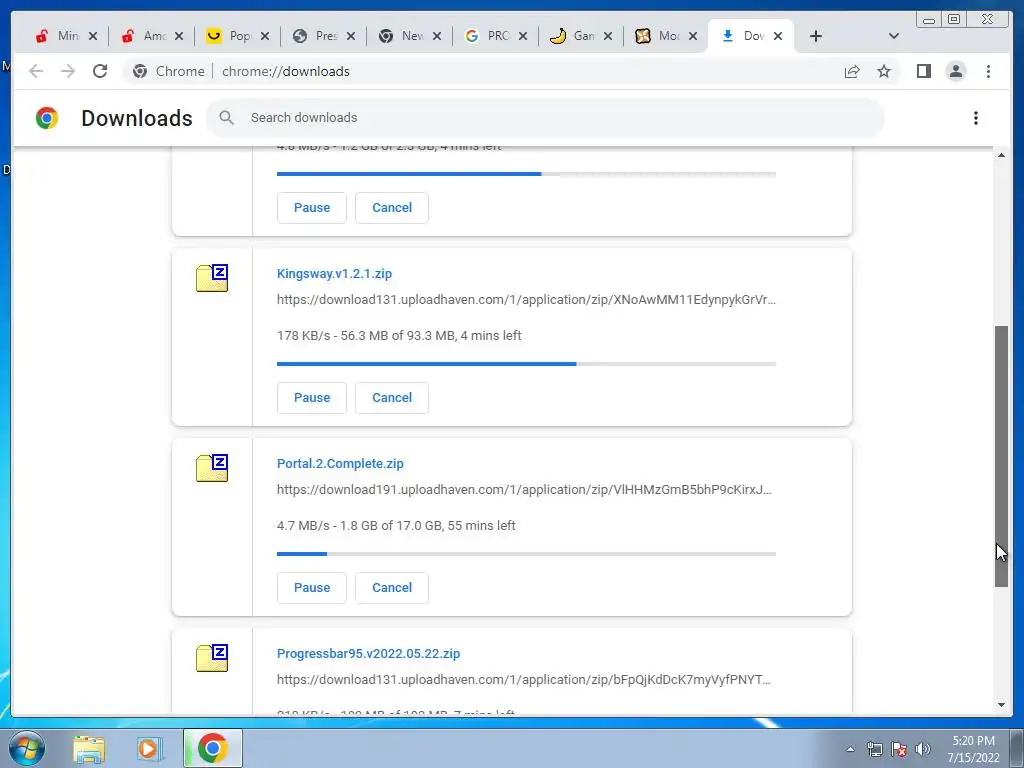
Task: Open the Downloads page more actions menu
Action: pos(976,118)
